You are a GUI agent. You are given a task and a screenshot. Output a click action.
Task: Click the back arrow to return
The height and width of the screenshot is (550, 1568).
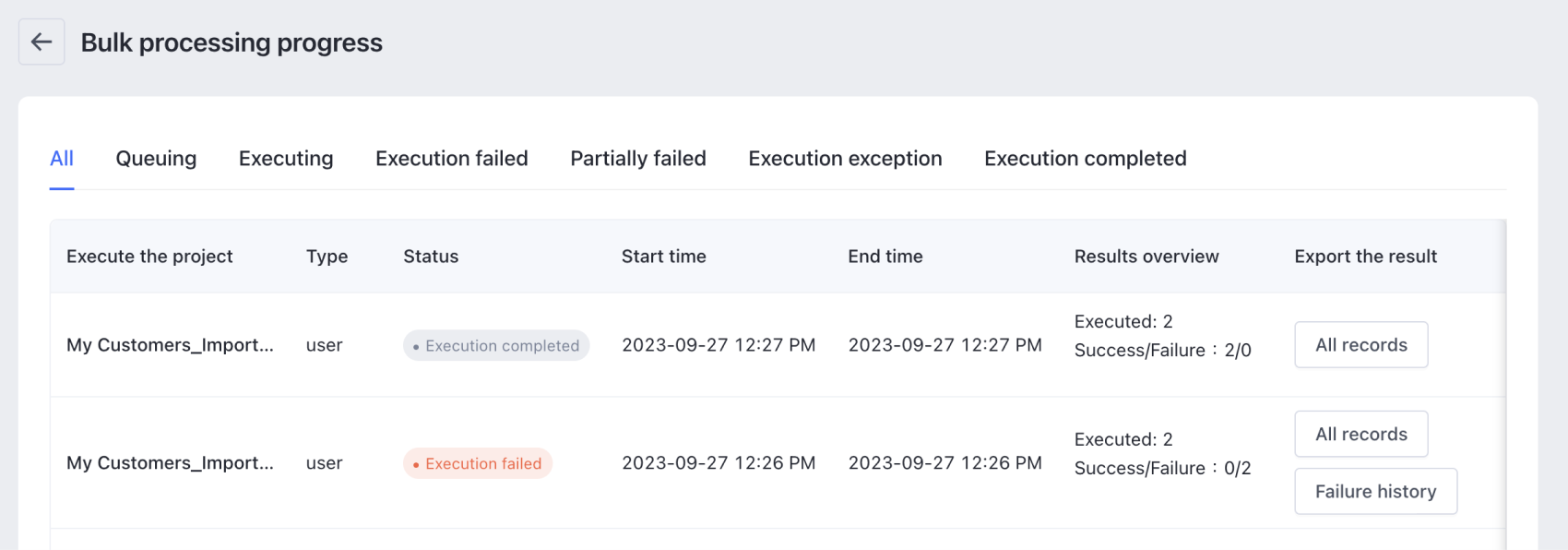(41, 42)
